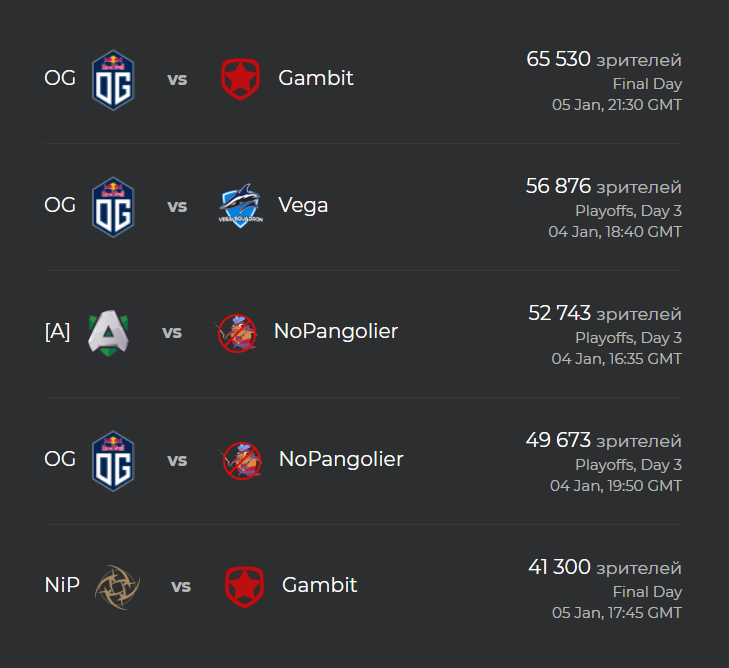Select NoPangolier name in the Alliance match
Image resolution: width=729 pixels, height=668 pixels.
336,331
